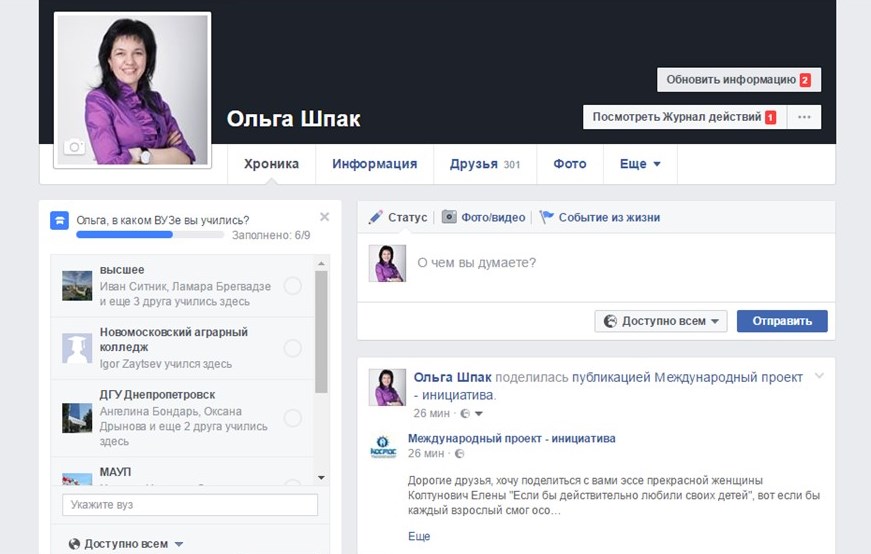Viewport: 871px width, 554px height.
Task: Click the КОСМОС page logo in the shared post
Action: 383,447
